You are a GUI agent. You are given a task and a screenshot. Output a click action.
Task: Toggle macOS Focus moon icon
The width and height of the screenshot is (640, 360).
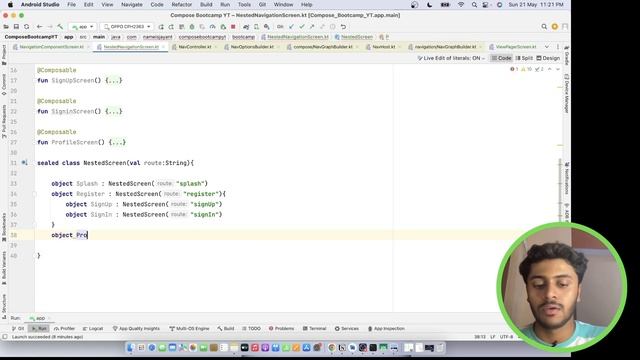tap(429, 4)
